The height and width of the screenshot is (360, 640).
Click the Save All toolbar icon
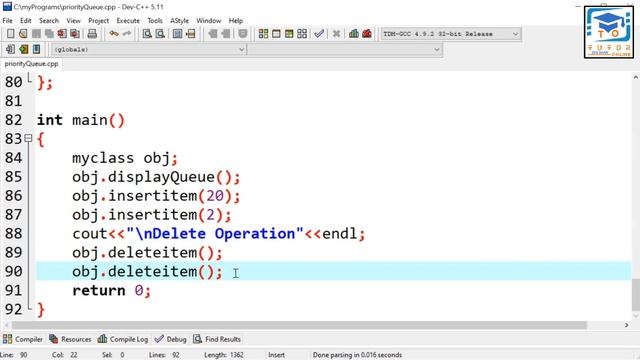tap(49, 34)
